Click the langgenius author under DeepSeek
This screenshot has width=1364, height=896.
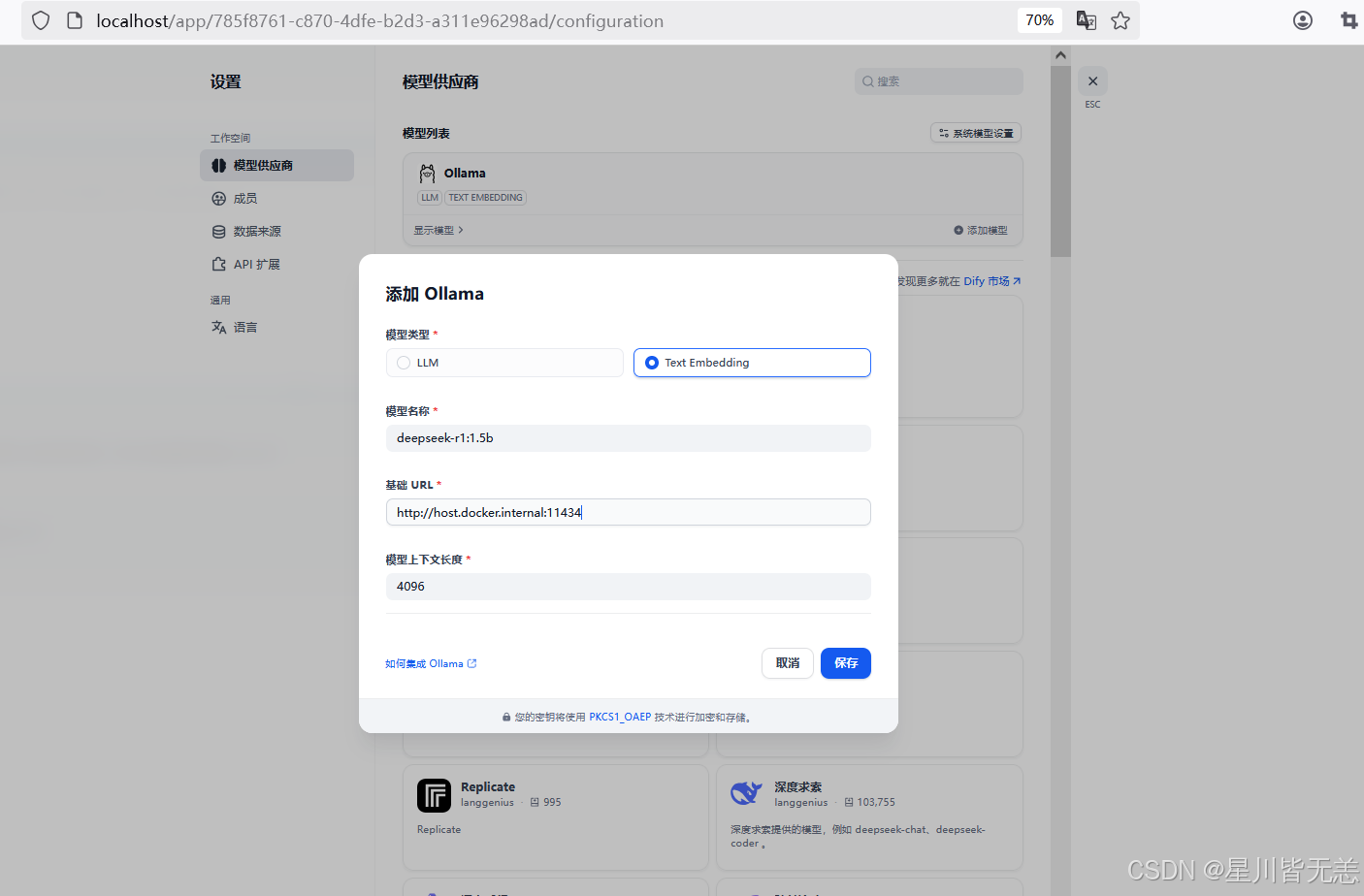tap(800, 803)
